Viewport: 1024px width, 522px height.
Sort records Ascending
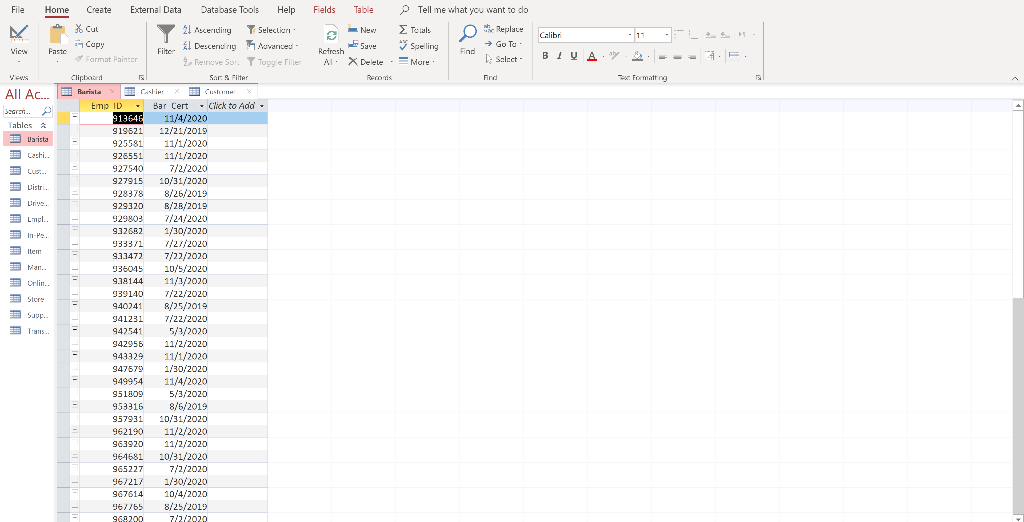[207, 30]
